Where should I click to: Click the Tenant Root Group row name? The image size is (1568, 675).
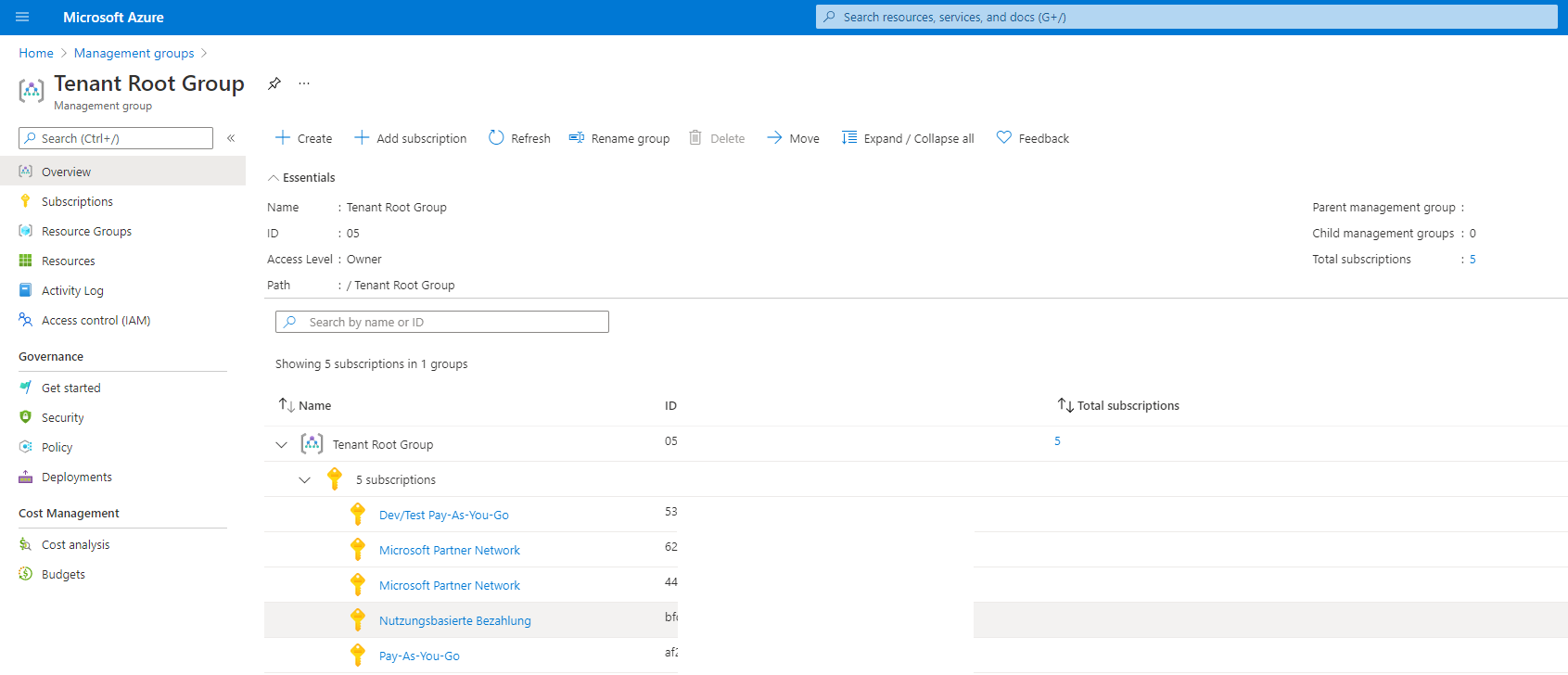[382, 444]
